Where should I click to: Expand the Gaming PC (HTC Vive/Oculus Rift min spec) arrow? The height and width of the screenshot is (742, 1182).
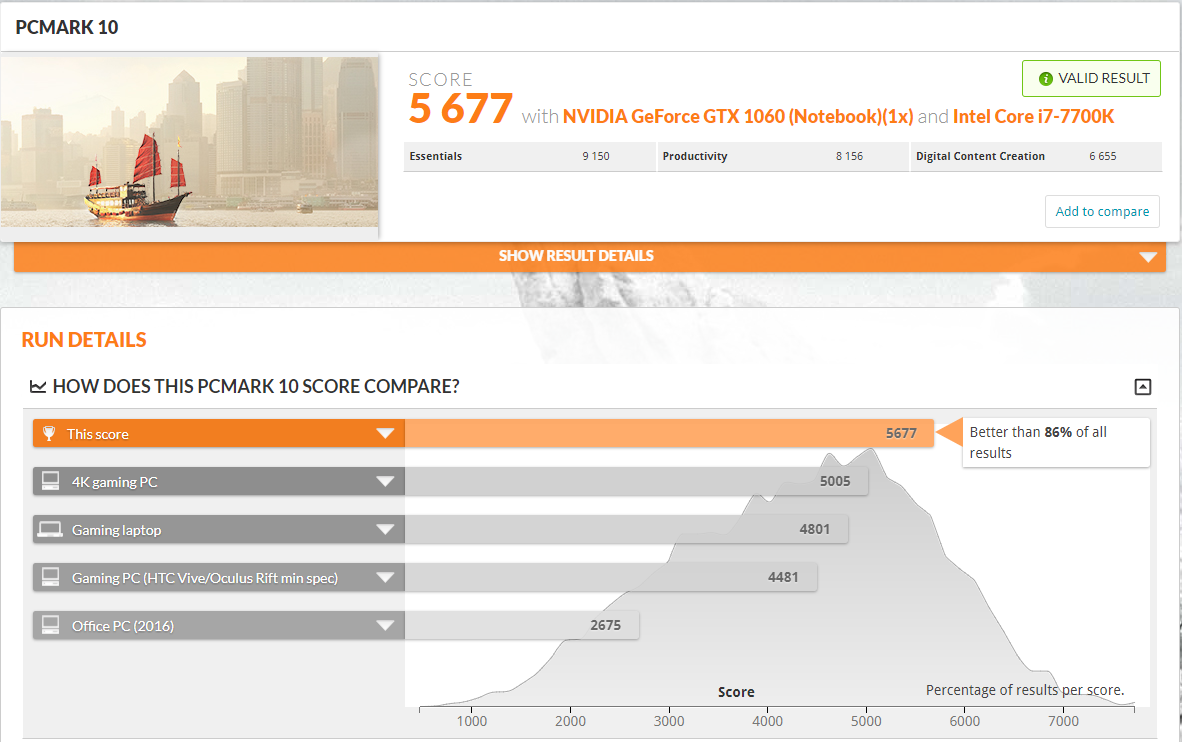(385, 578)
